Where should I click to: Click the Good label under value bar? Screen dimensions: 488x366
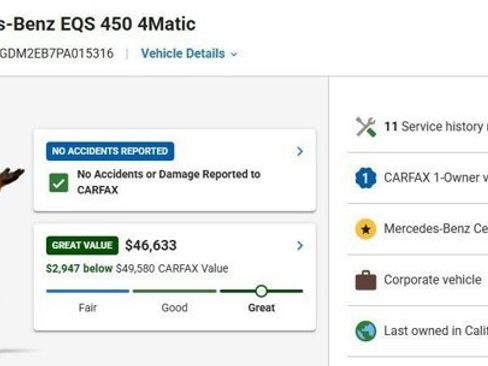coord(174,307)
